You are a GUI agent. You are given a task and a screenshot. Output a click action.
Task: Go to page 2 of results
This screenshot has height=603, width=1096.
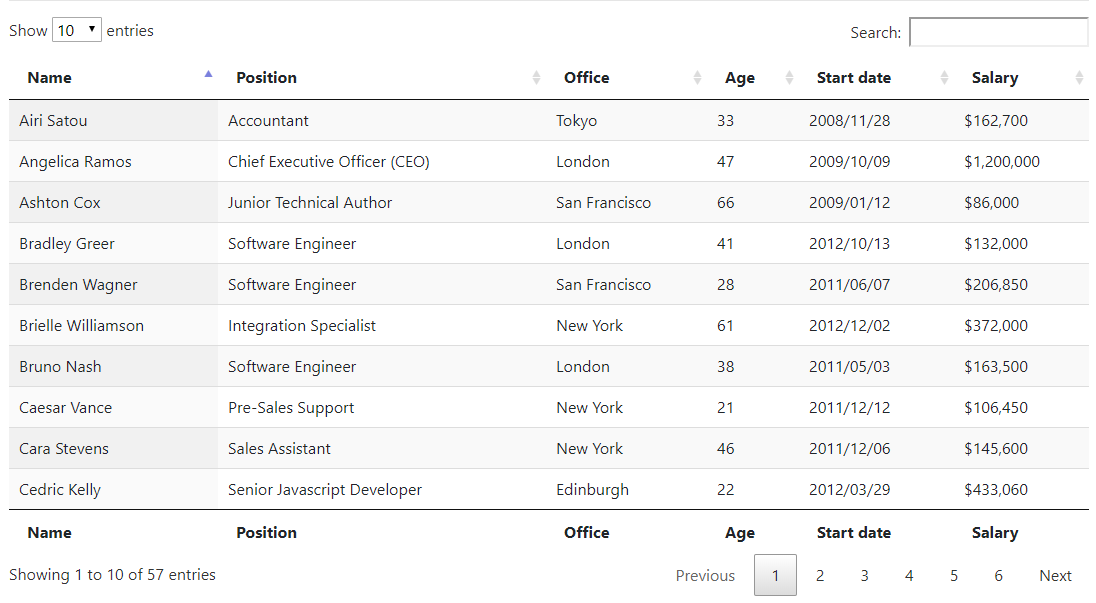[x=820, y=576]
